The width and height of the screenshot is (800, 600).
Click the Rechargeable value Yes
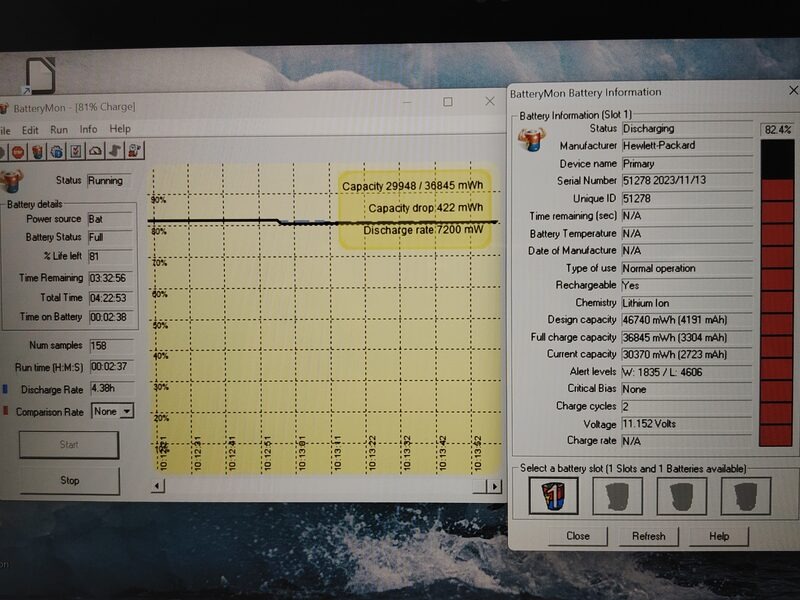(687, 286)
